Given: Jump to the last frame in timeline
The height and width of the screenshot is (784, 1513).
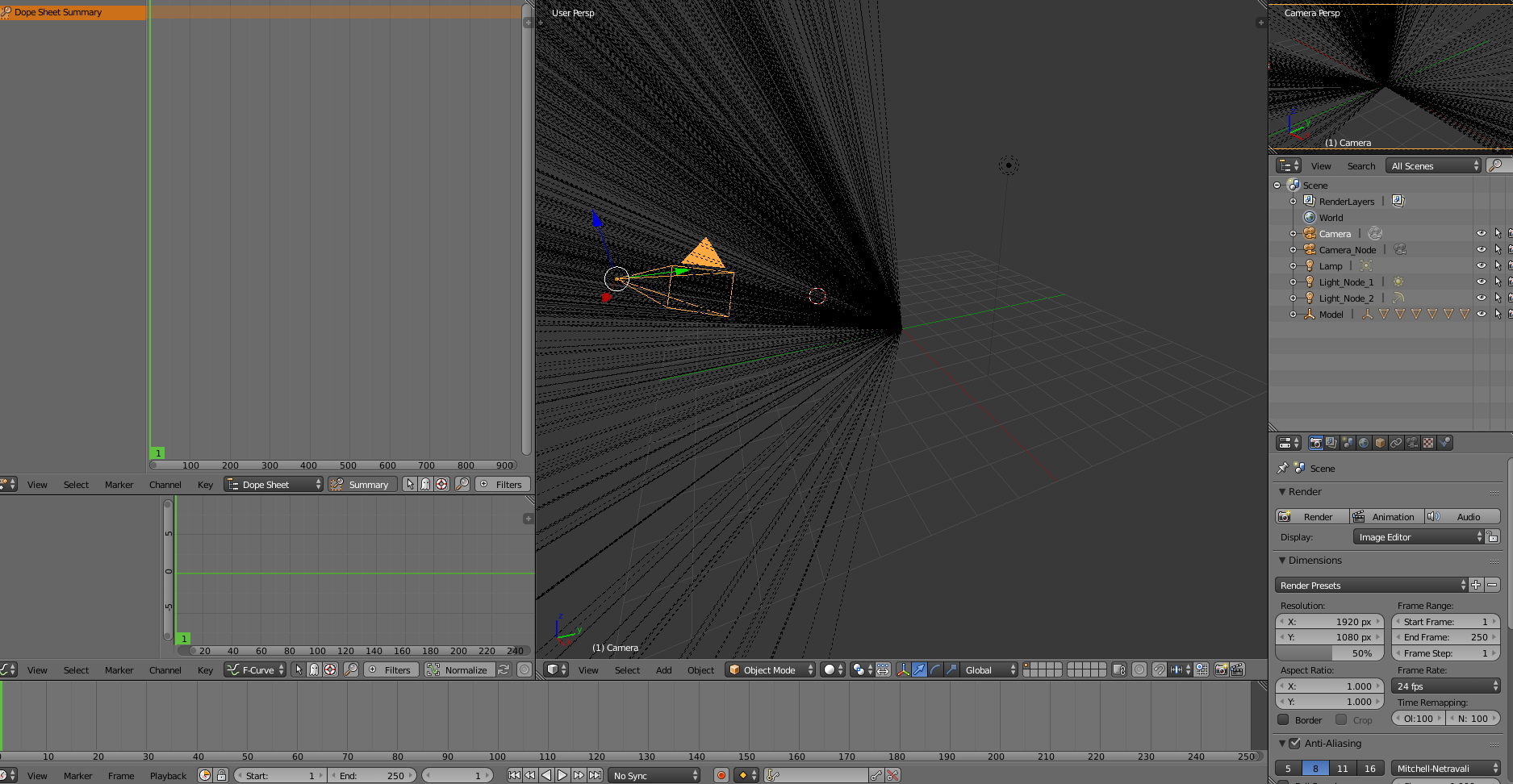Looking at the screenshot, I should coord(595,775).
